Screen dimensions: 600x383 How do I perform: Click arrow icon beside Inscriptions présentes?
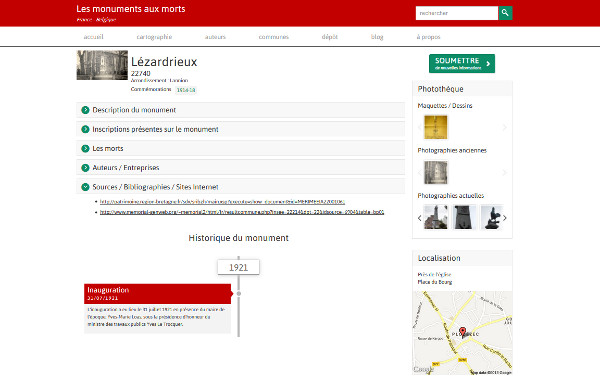85,129
